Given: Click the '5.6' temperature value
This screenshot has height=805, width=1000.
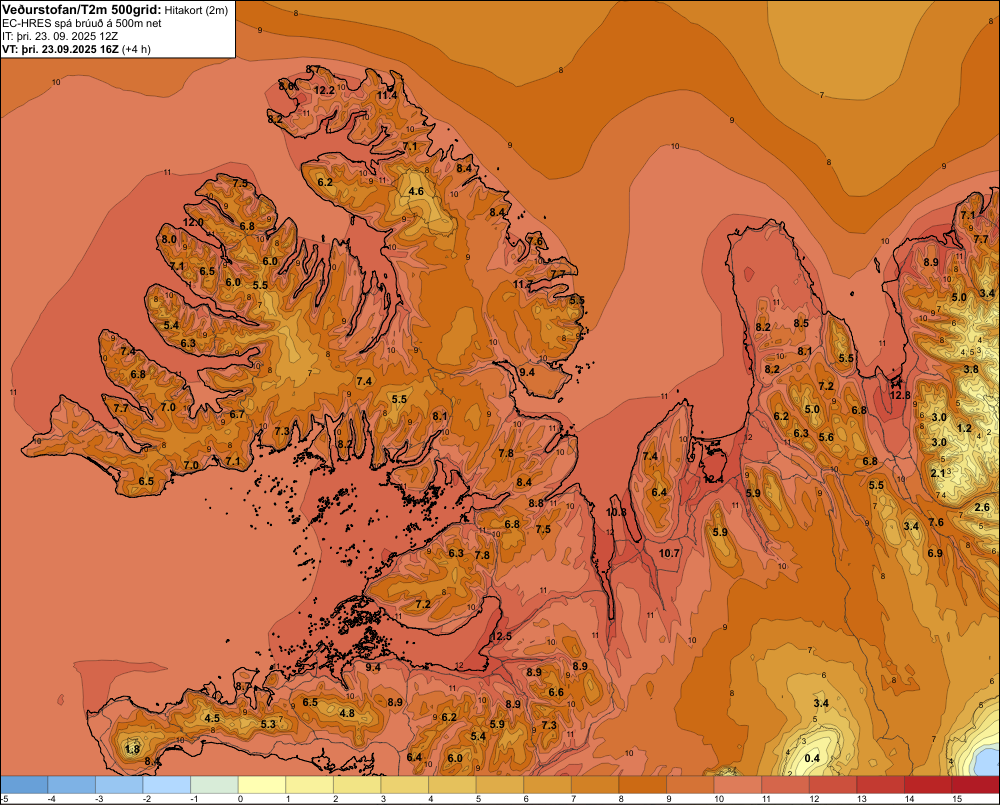Looking at the screenshot, I should pos(826,437).
